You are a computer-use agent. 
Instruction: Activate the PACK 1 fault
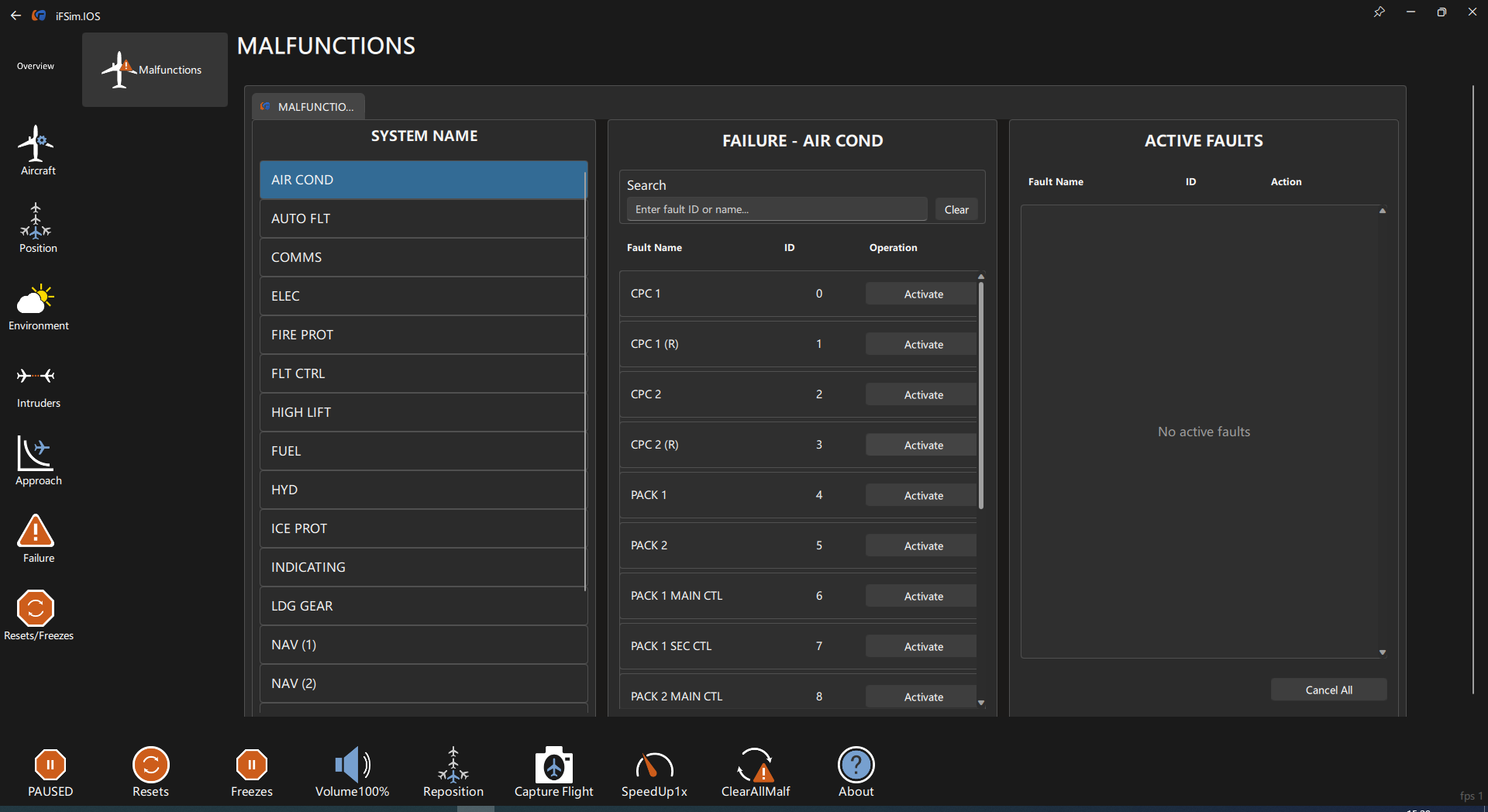click(922, 496)
